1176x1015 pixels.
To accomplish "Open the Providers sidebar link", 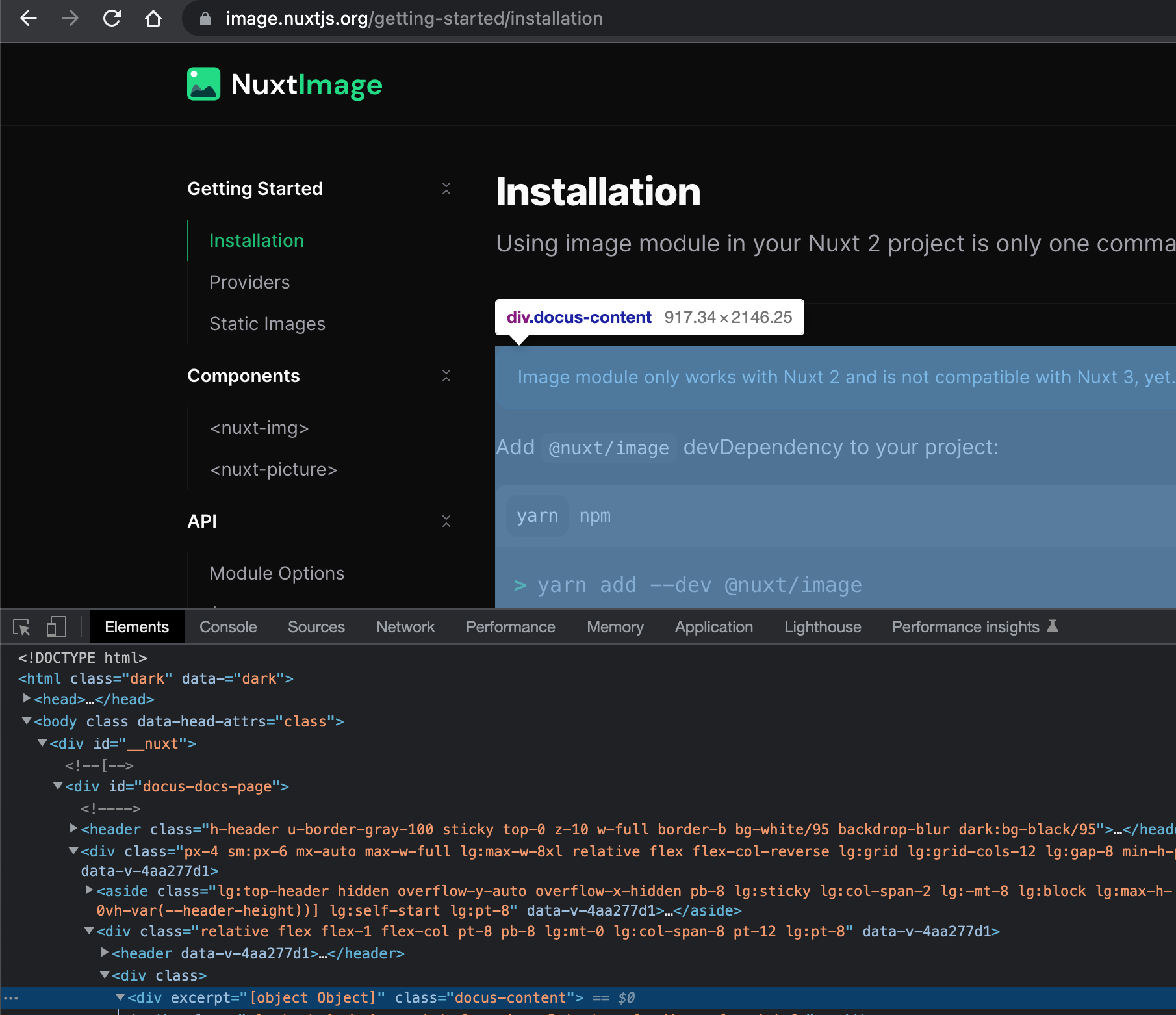I will [x=249, y=282].
